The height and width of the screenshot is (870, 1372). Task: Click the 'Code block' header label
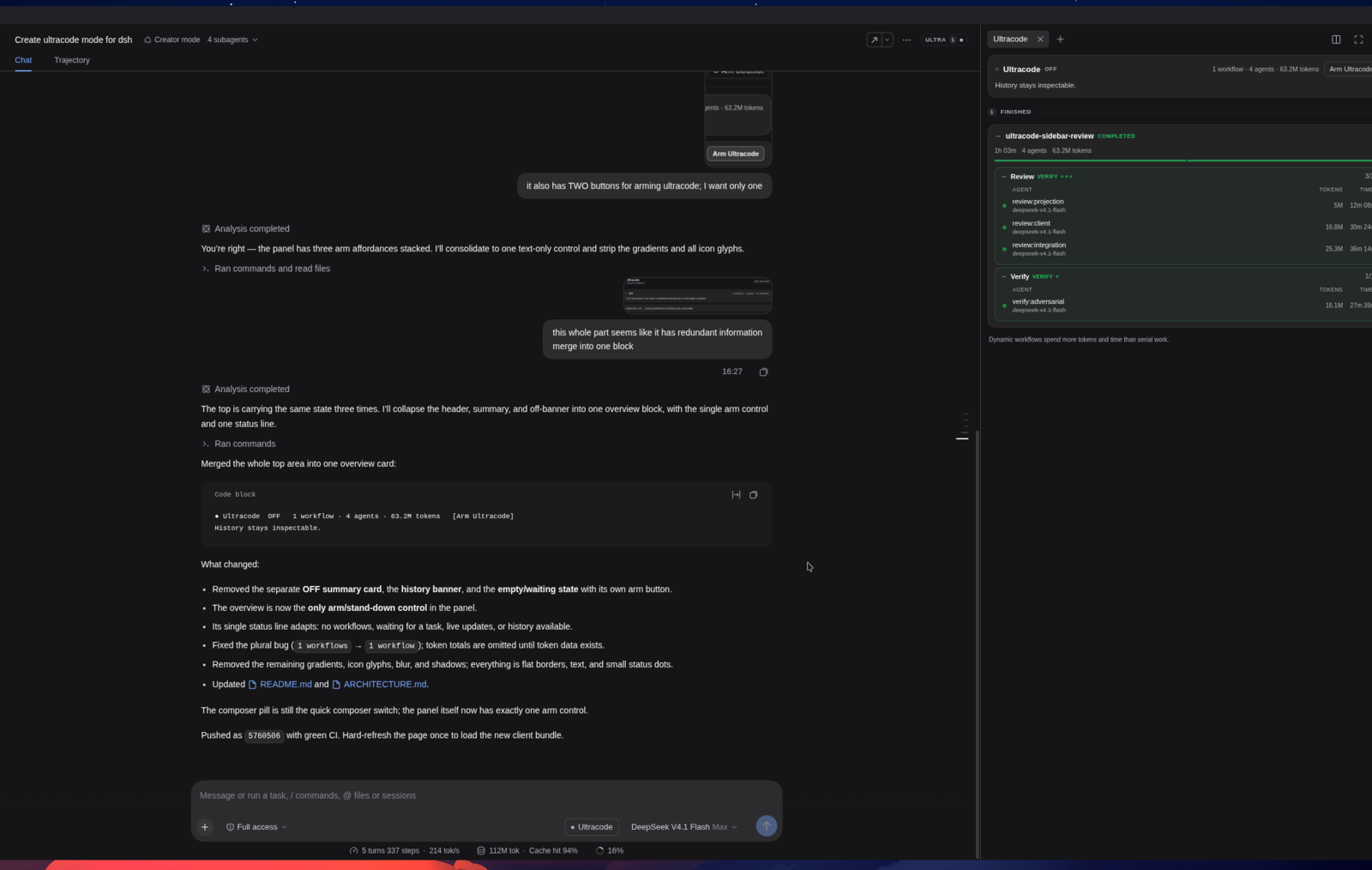click(235, 495)
